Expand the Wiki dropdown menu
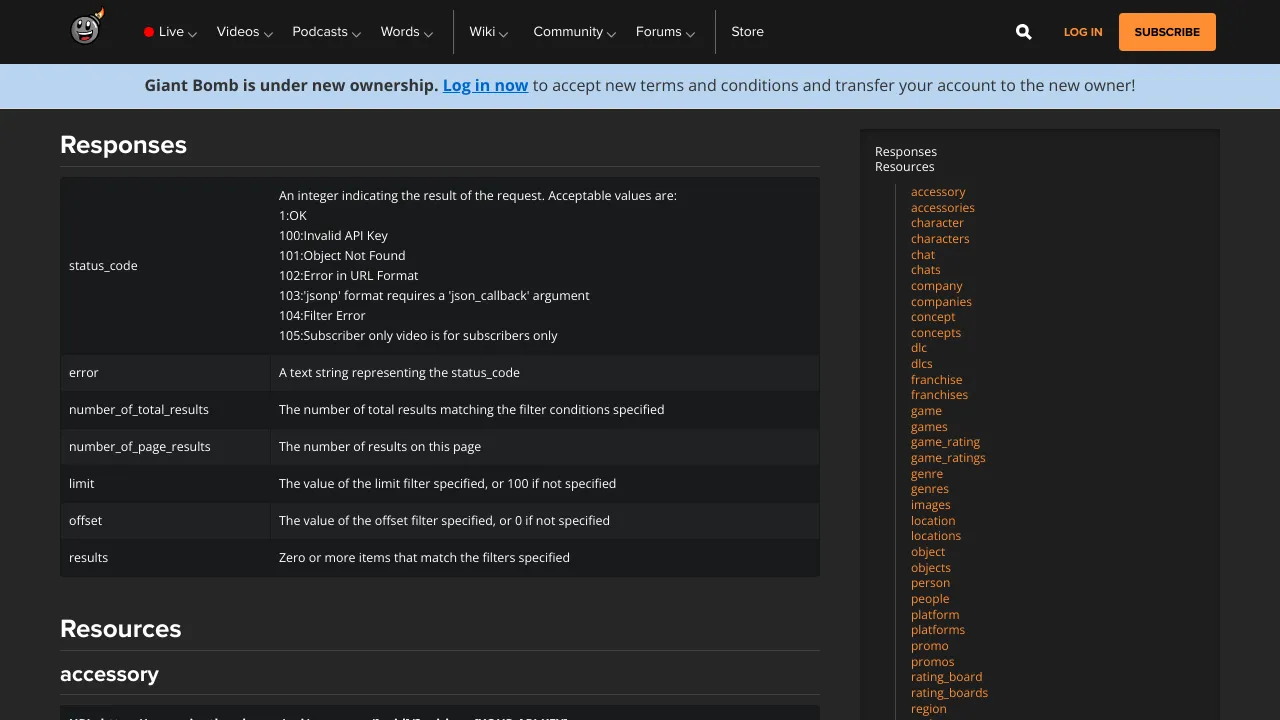 pyautogui.click(x=489, y=32)
